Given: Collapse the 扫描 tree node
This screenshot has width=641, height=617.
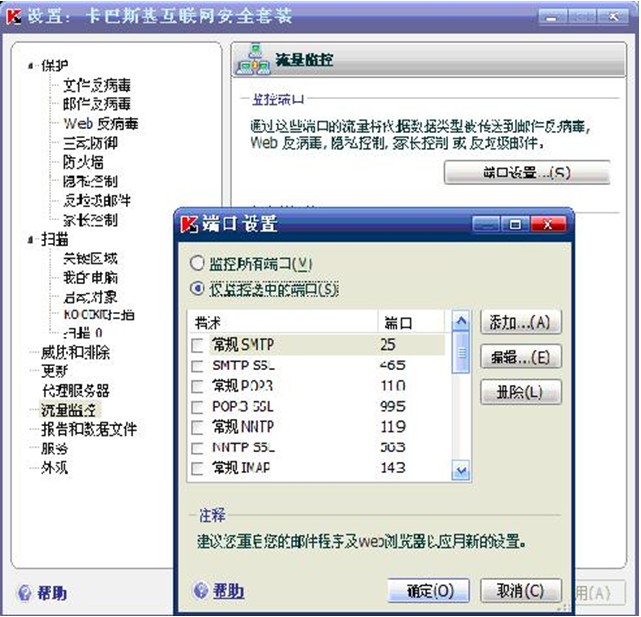Looking at the screenshot, I should click(31, 240).
